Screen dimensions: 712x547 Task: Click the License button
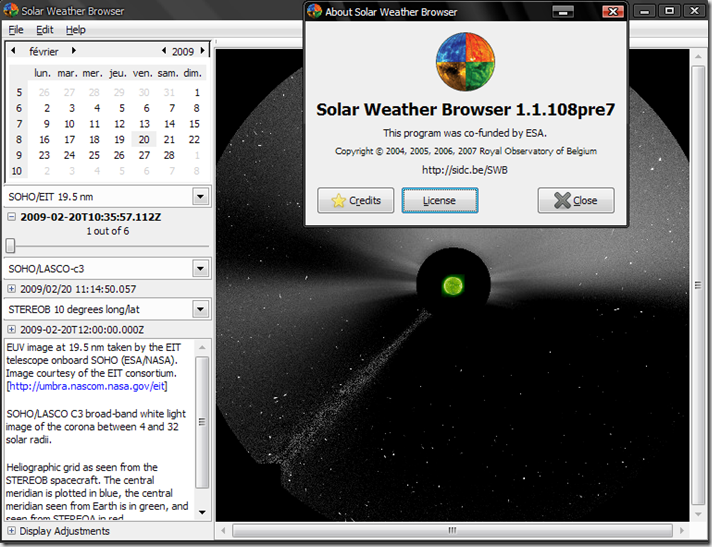click(440, 200)
